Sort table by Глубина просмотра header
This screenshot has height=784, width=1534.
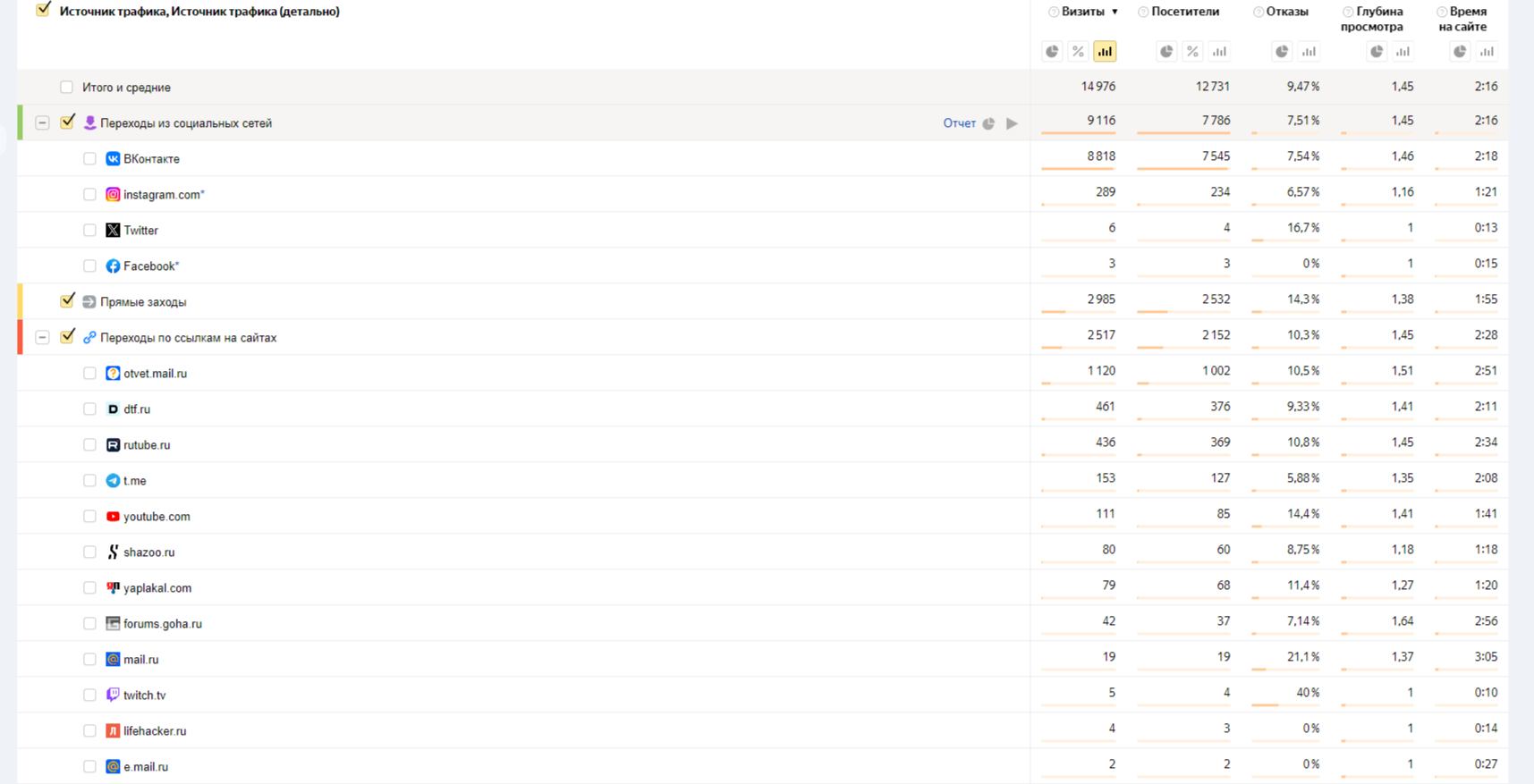[x=1372, y=19]
